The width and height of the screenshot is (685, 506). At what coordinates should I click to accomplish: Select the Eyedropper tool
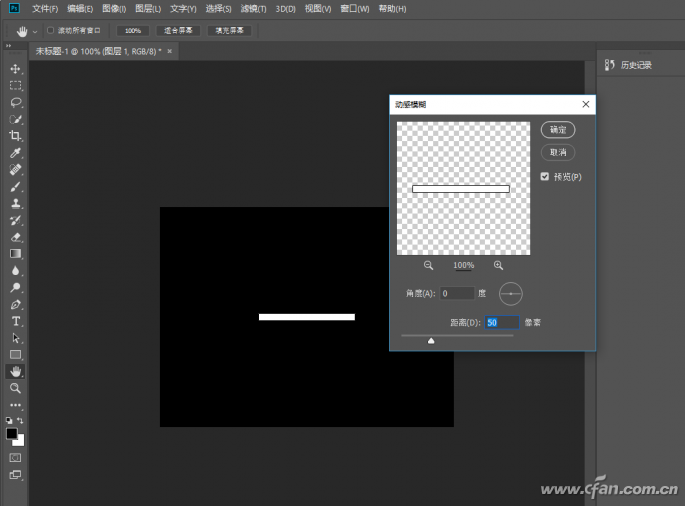15,153
